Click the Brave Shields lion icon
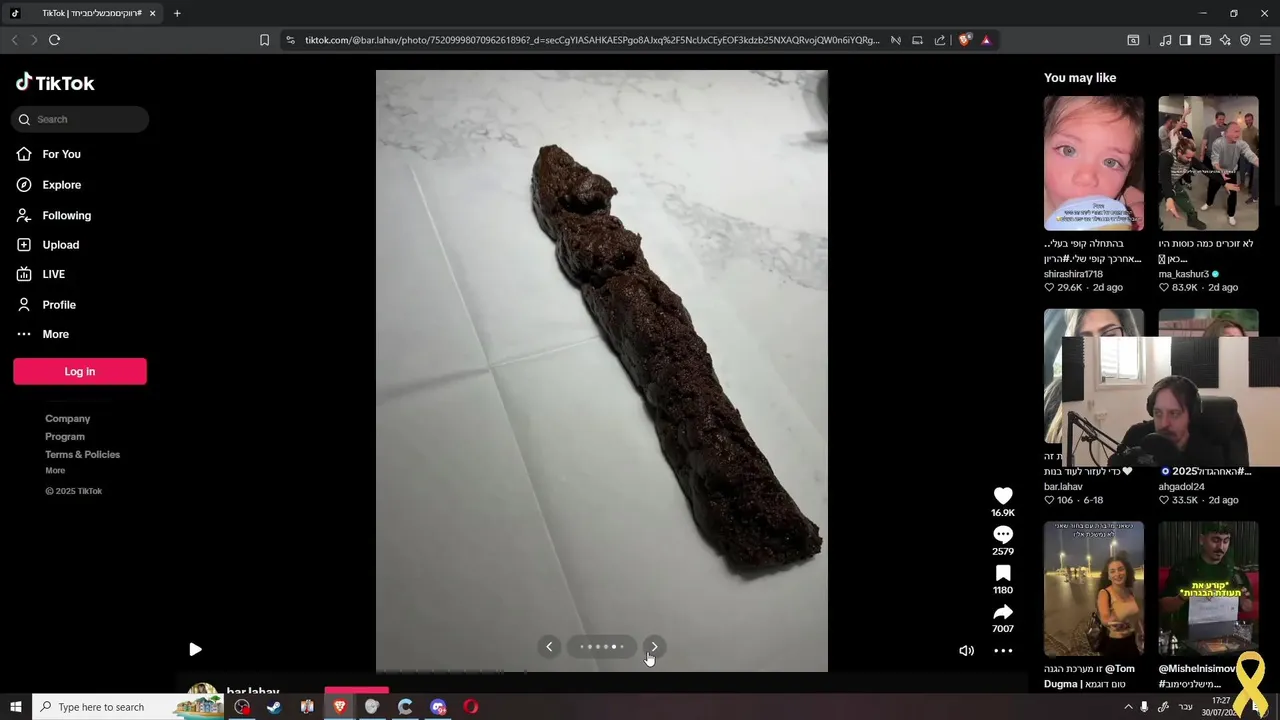Image resolution: width=1280 pixels, height=720 pixels. tap(965, 40)
